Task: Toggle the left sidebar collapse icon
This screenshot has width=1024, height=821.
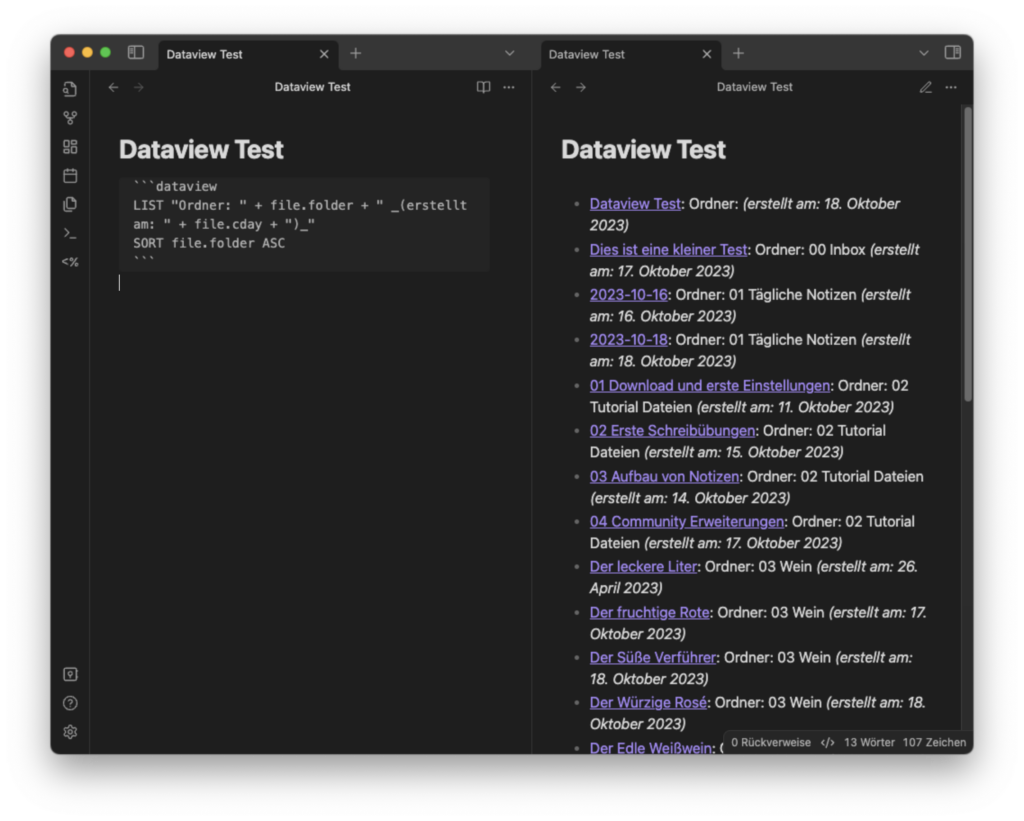Action: (136, 53)
